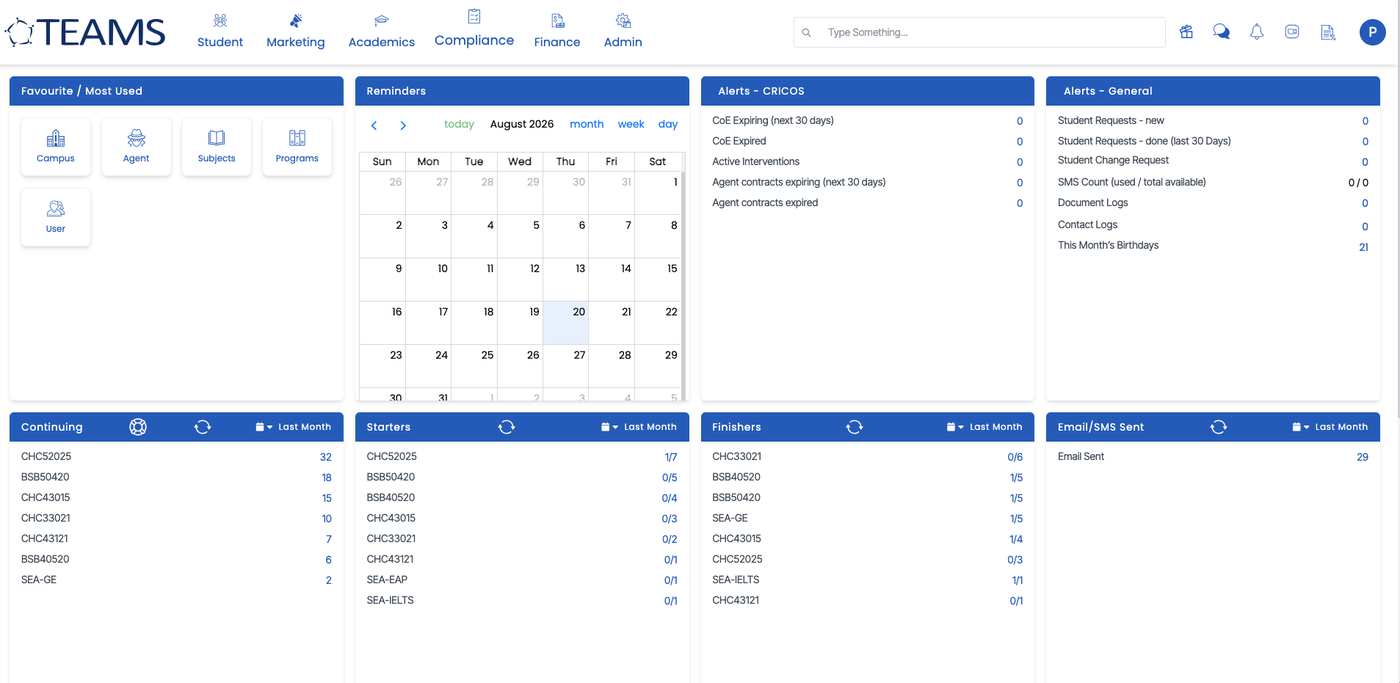Viewport: 1400px width, 683px height.
Task: Open Finishers SEA-IELTS value 1/1
Action: [x=1017, y=580]
